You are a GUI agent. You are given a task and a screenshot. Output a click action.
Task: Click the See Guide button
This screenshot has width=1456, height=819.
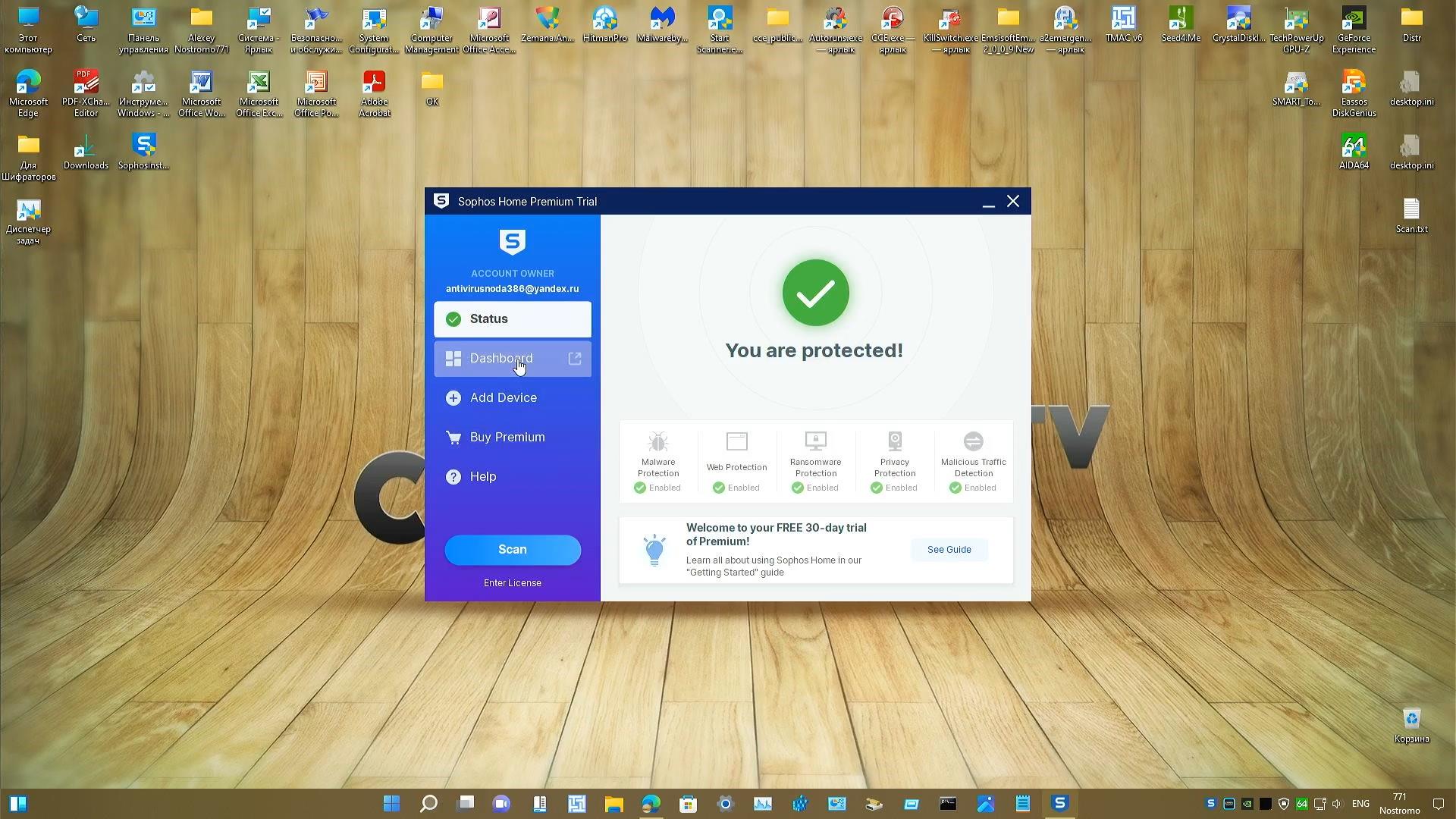[x=949, y=549]
